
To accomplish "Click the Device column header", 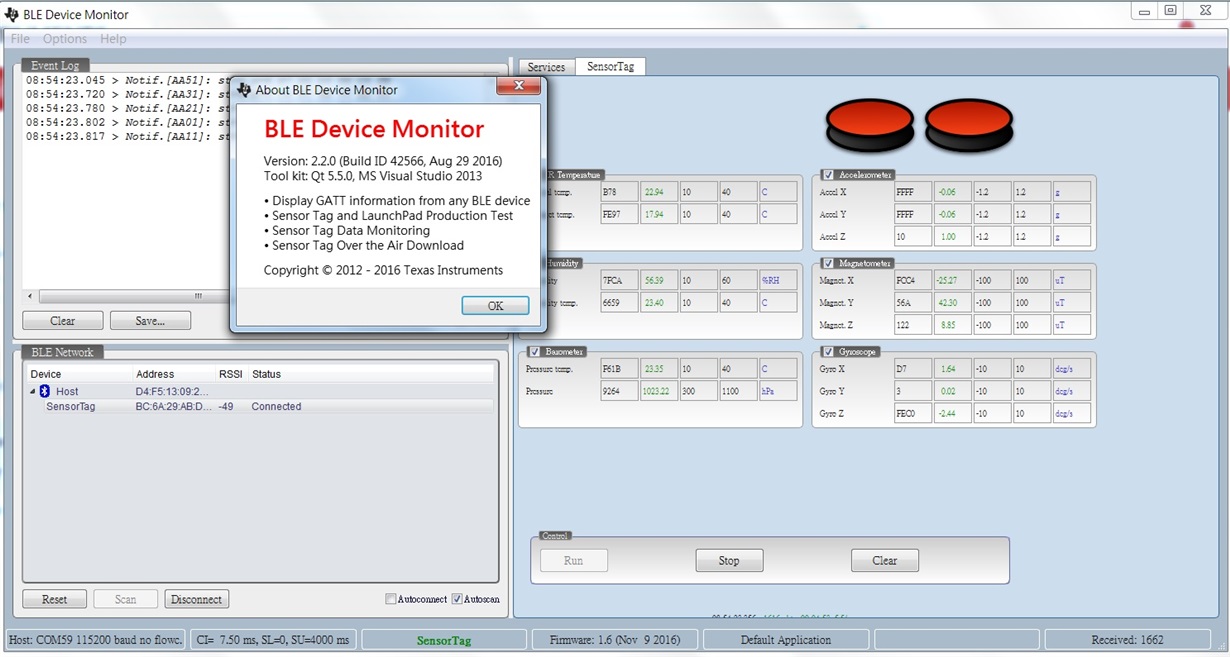I will click(x=80, y=374).
